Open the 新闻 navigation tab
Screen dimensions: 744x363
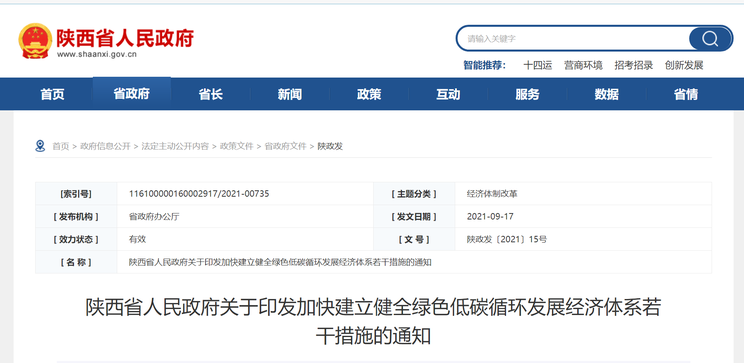click(x=290, y=94)
